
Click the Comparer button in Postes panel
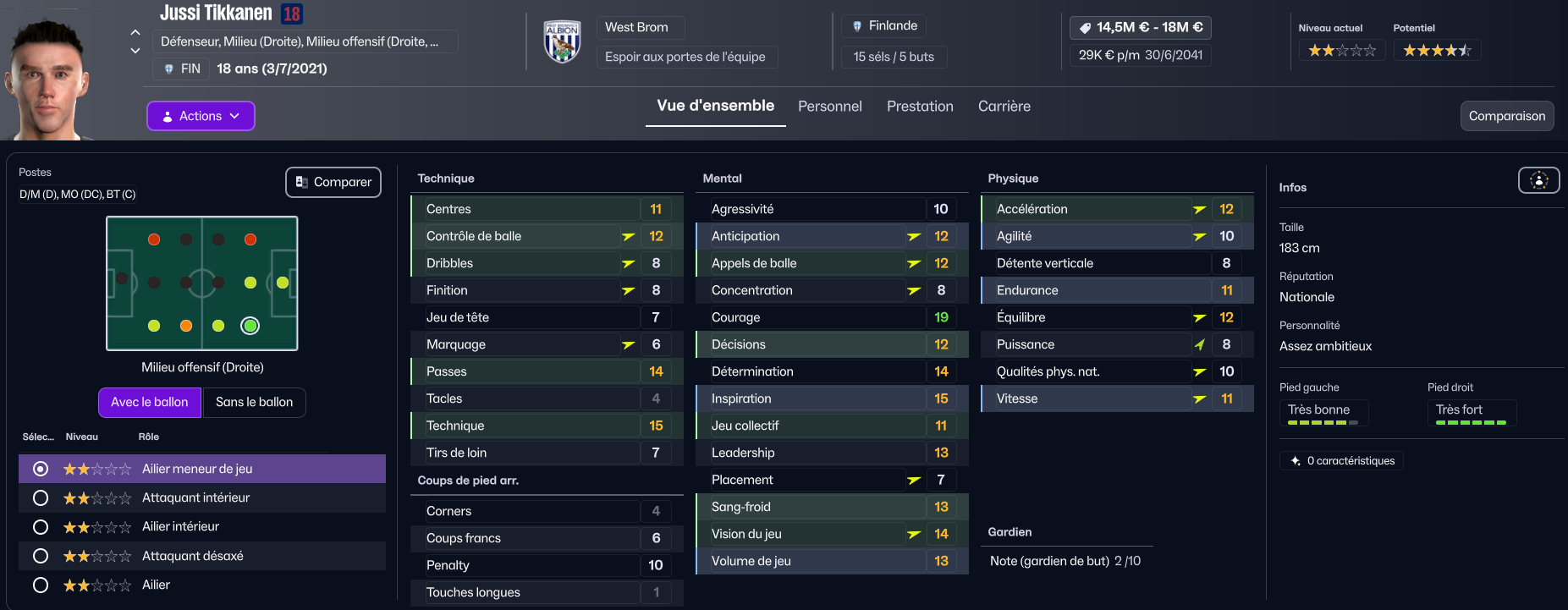coord(333,182)
